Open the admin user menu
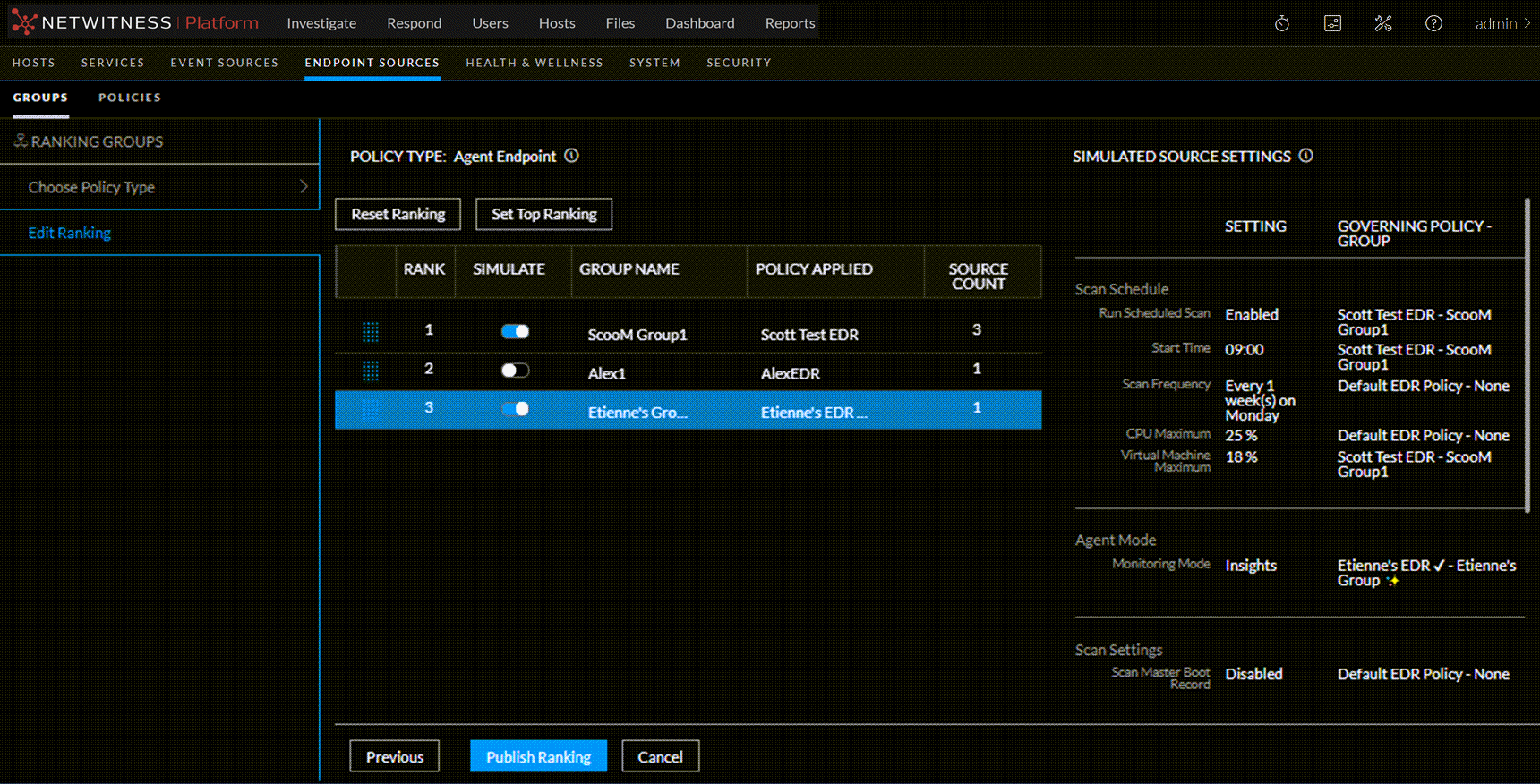The width and height of the screenshot is (1540, 784). (1501, 23)
